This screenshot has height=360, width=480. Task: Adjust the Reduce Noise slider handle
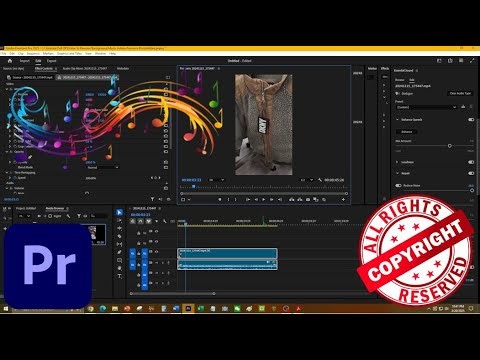(472, 190)
